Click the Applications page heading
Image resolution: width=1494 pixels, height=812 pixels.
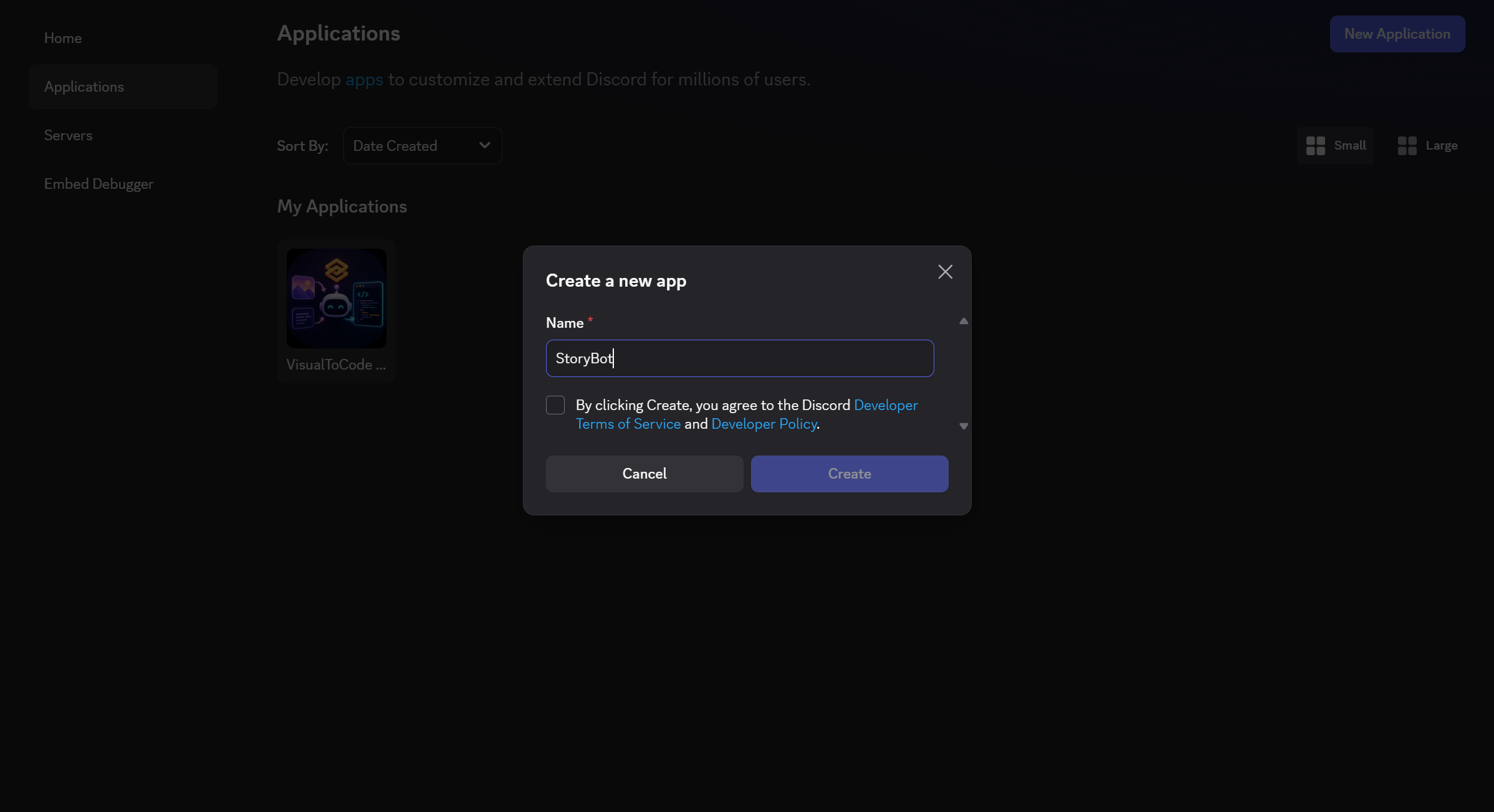(338, 34)
